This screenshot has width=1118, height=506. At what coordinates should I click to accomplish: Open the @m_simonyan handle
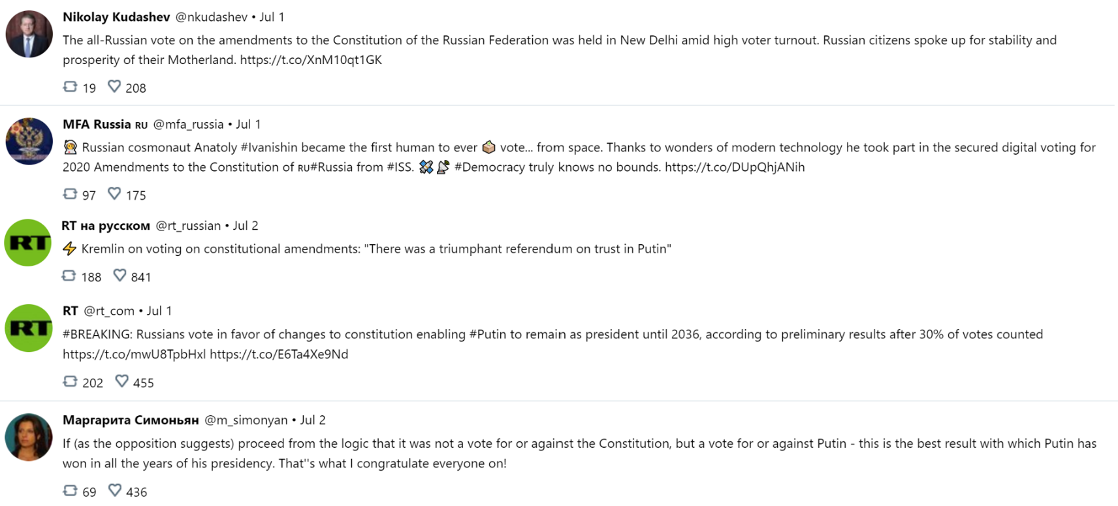coord(246,420)
